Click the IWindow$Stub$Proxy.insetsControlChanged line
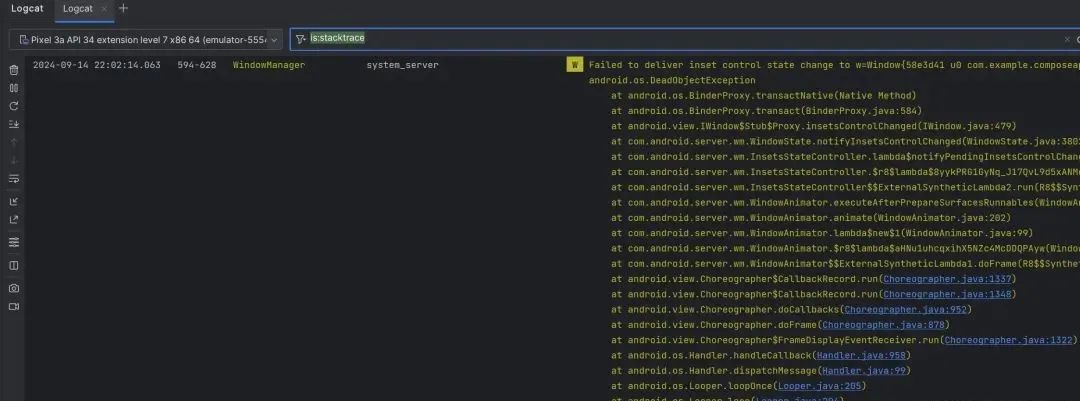Screen dimensions: 1080x401 (x=813, y=125)
